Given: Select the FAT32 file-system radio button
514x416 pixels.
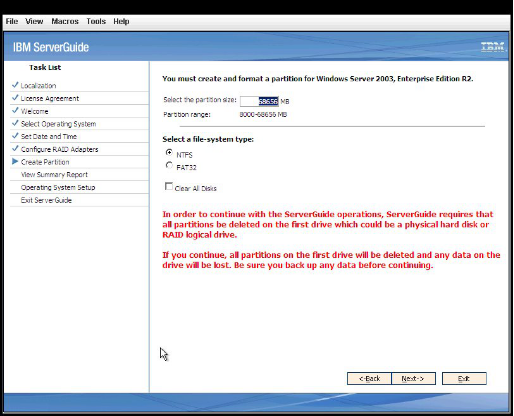Looking at the screenshot, I should (169, 165).
